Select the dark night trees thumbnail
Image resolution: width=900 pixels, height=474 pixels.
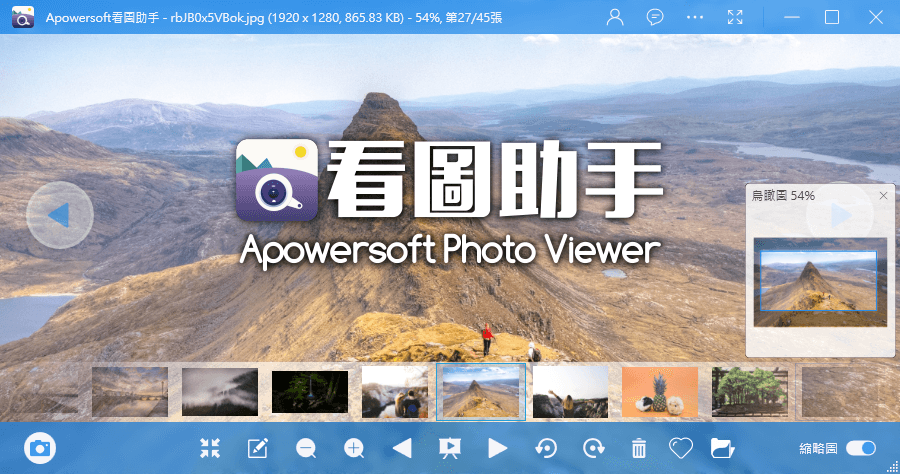pos(310,392)
